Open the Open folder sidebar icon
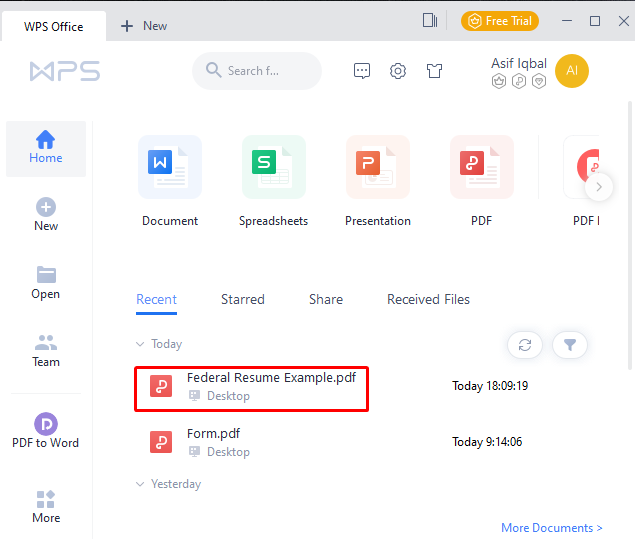 pos(46,275)
